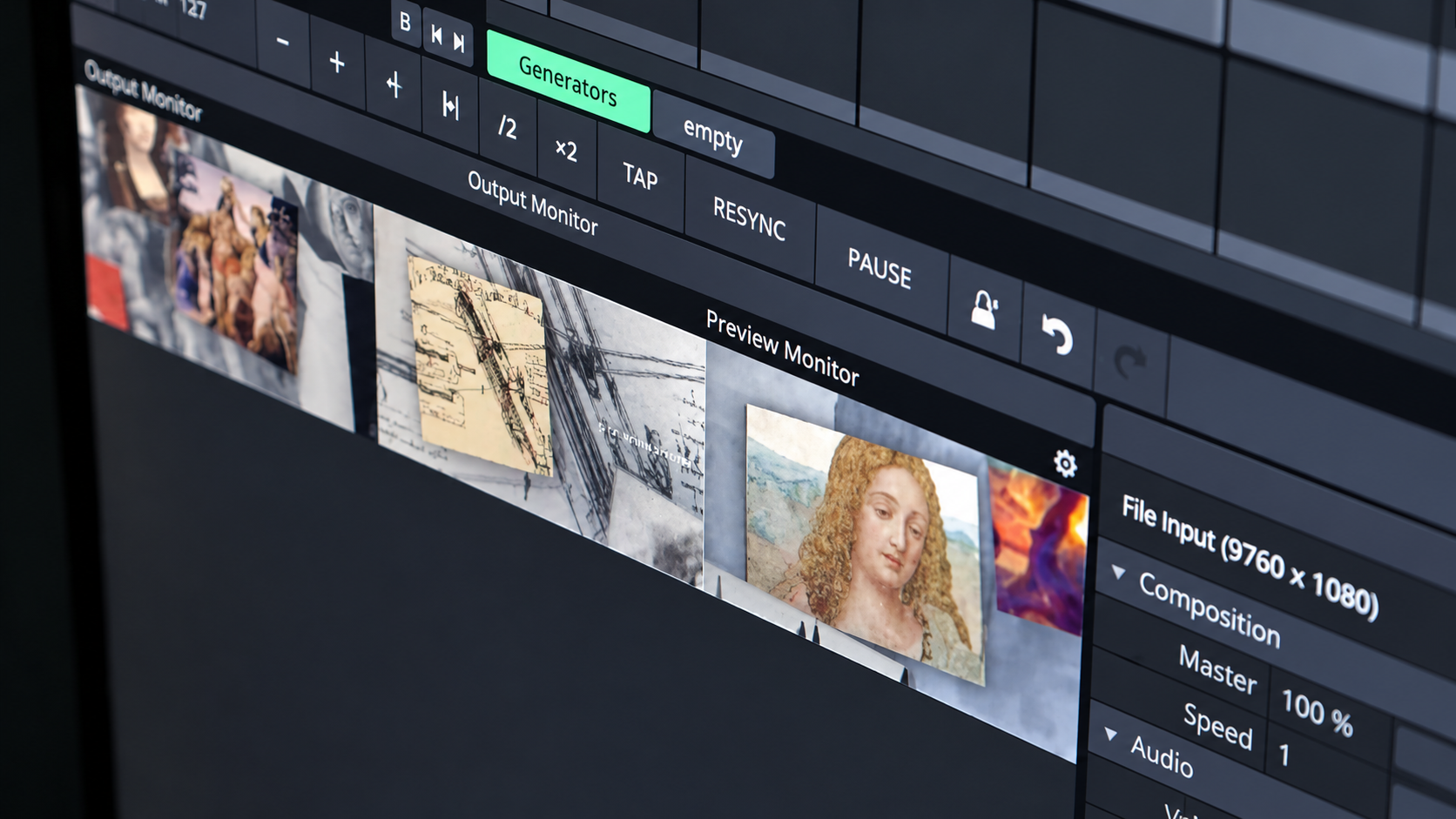
Task: Undo the last action with the curved arrow
Action: point(1057,335)
